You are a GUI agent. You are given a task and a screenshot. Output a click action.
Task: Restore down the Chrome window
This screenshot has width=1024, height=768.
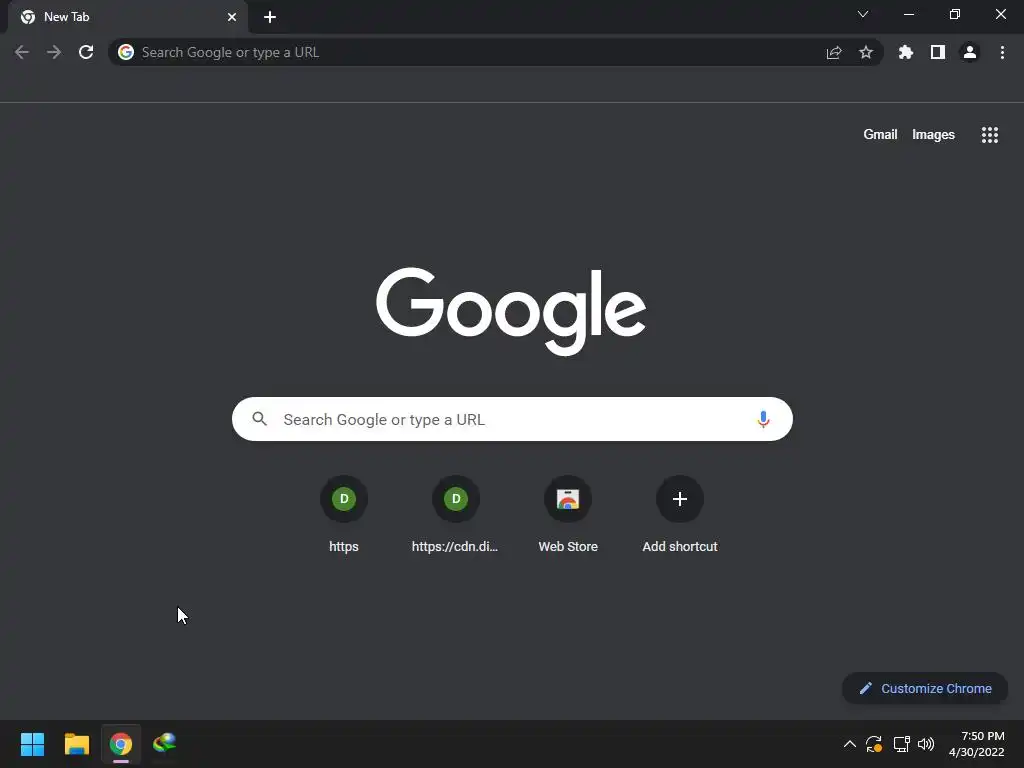pos(955,14)
